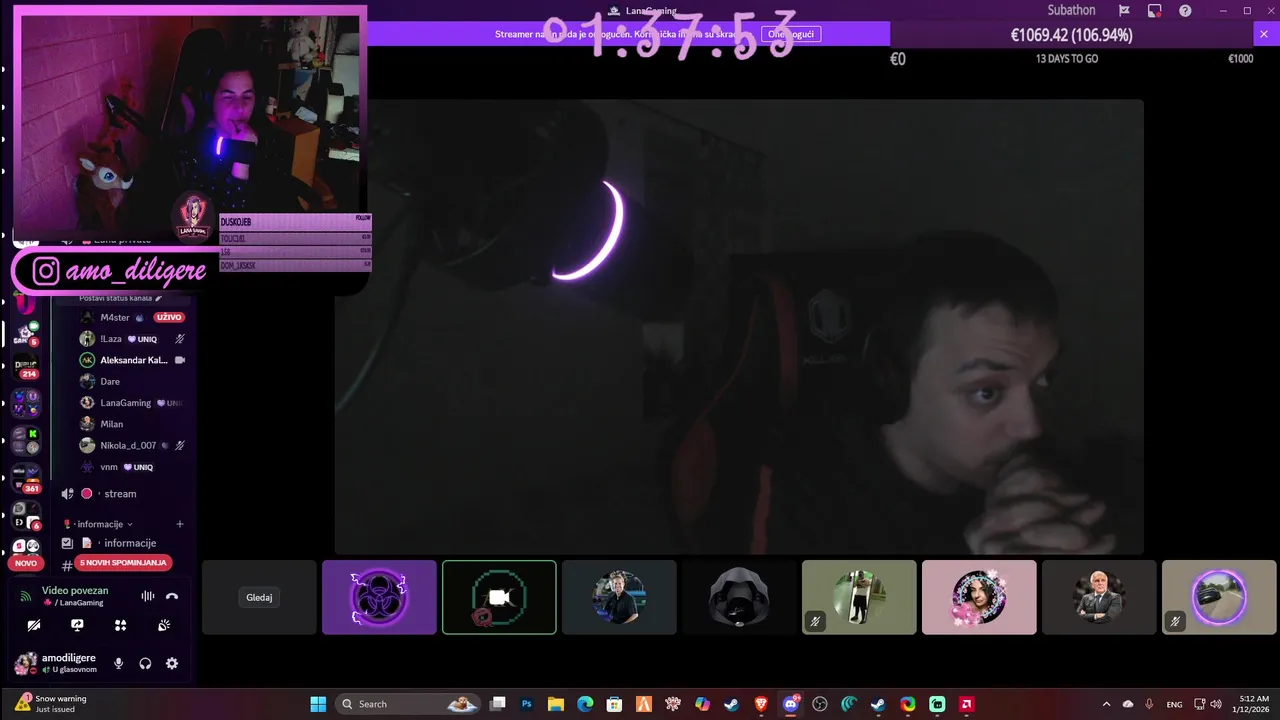Dismiss the purple banner with X
Image resolution: width=1280 pixels, height=720 pixels.
1263,34
